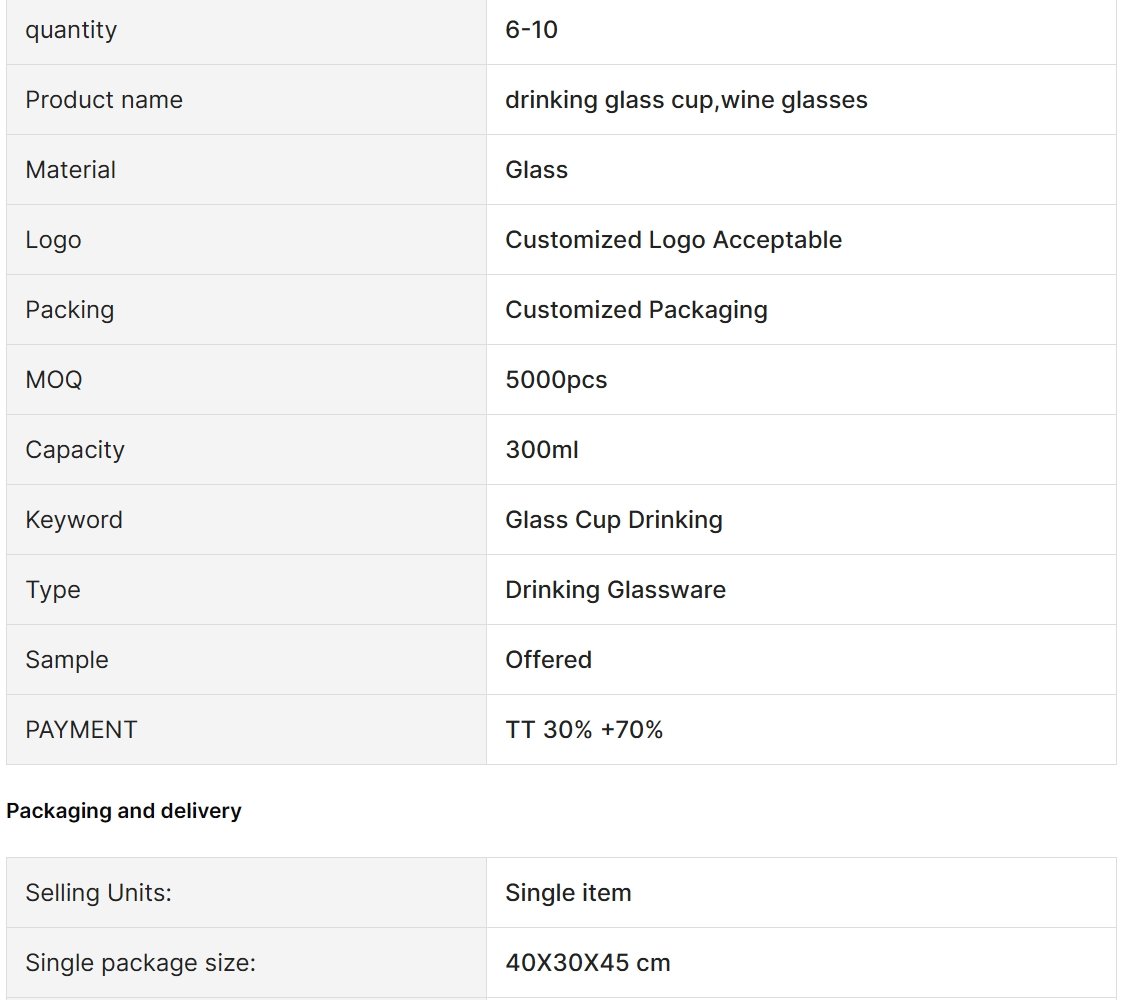
Task: Select the Customized Packaging value
Action: 636,310
